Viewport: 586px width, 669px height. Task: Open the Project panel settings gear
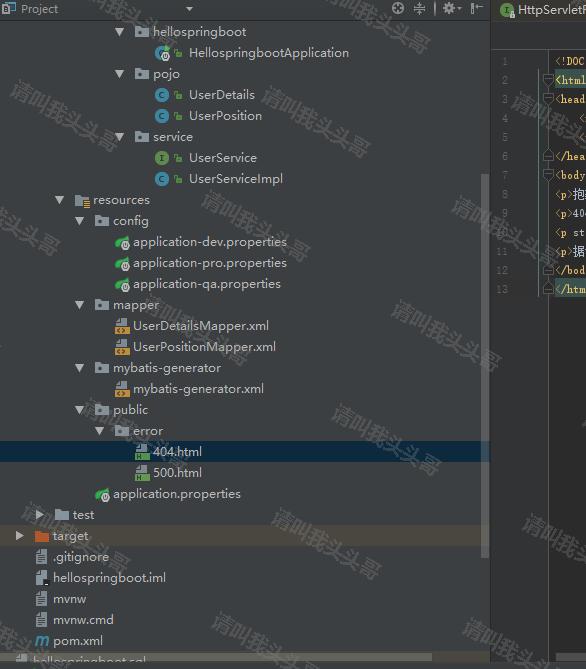pyautogui.click(x=452, y=9)
